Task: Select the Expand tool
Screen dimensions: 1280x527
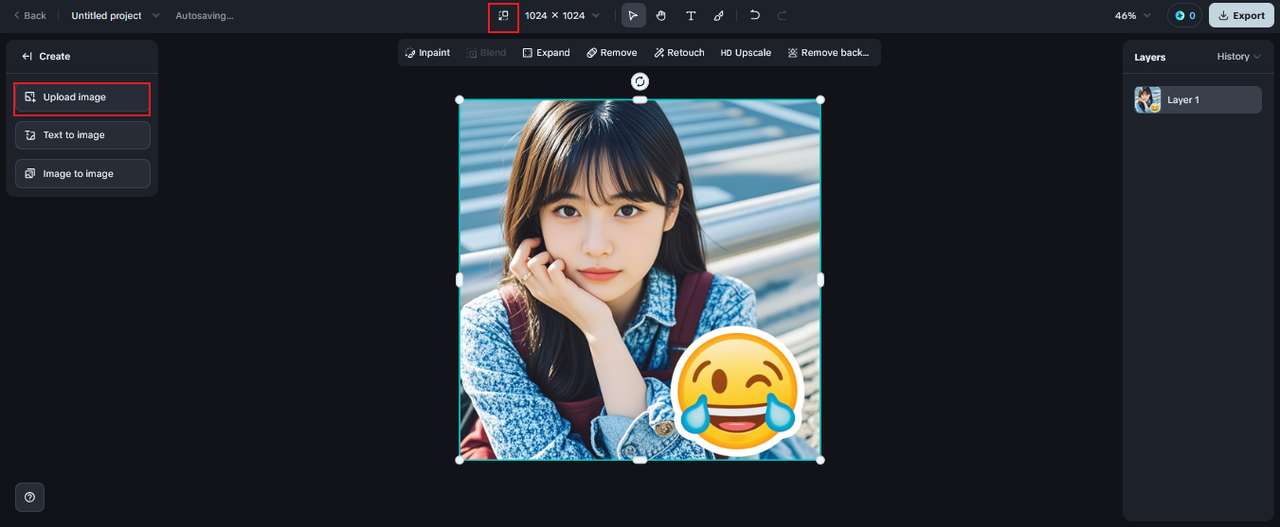Action: coord(546,53)
